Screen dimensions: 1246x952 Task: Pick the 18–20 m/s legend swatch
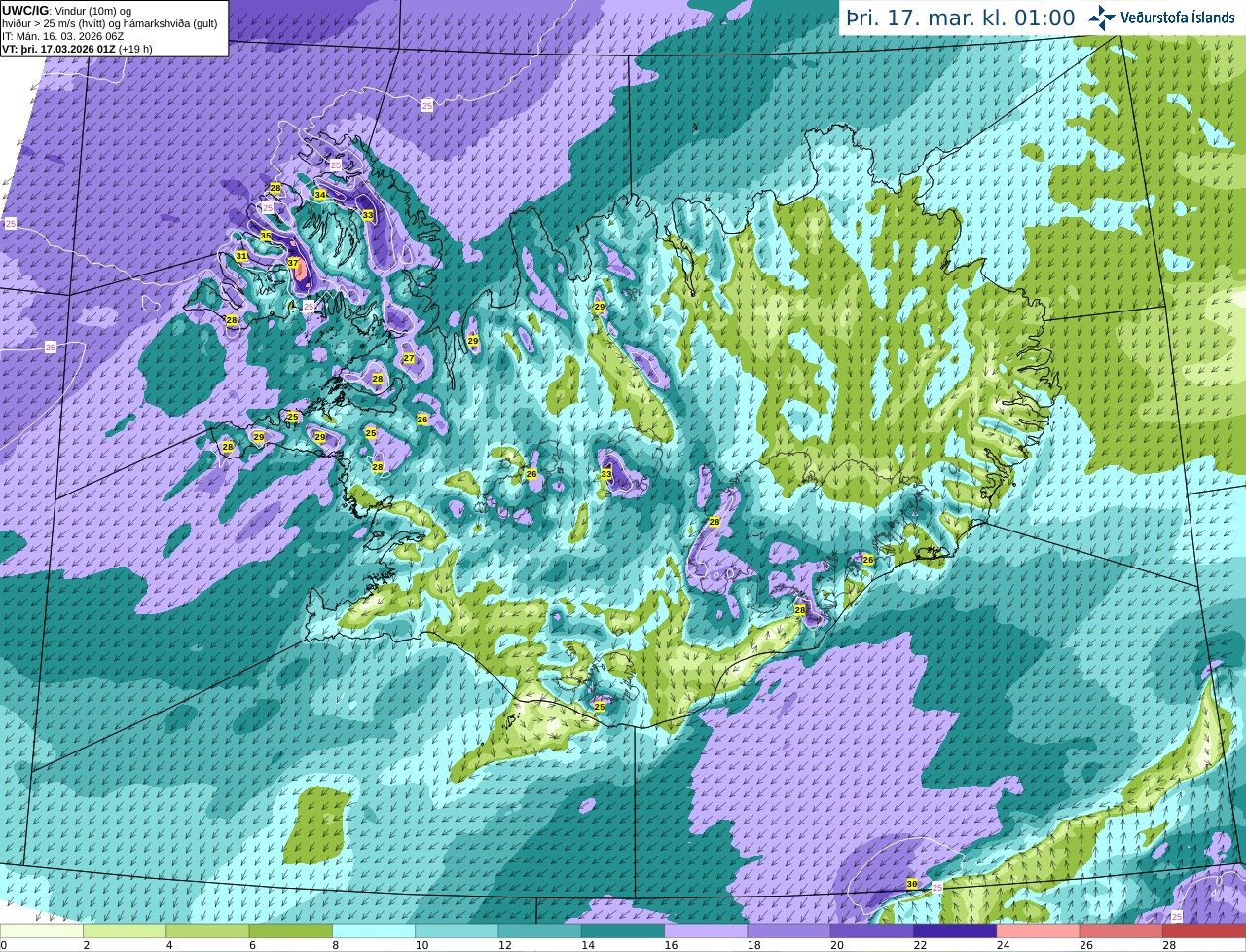tap(789, 932)
